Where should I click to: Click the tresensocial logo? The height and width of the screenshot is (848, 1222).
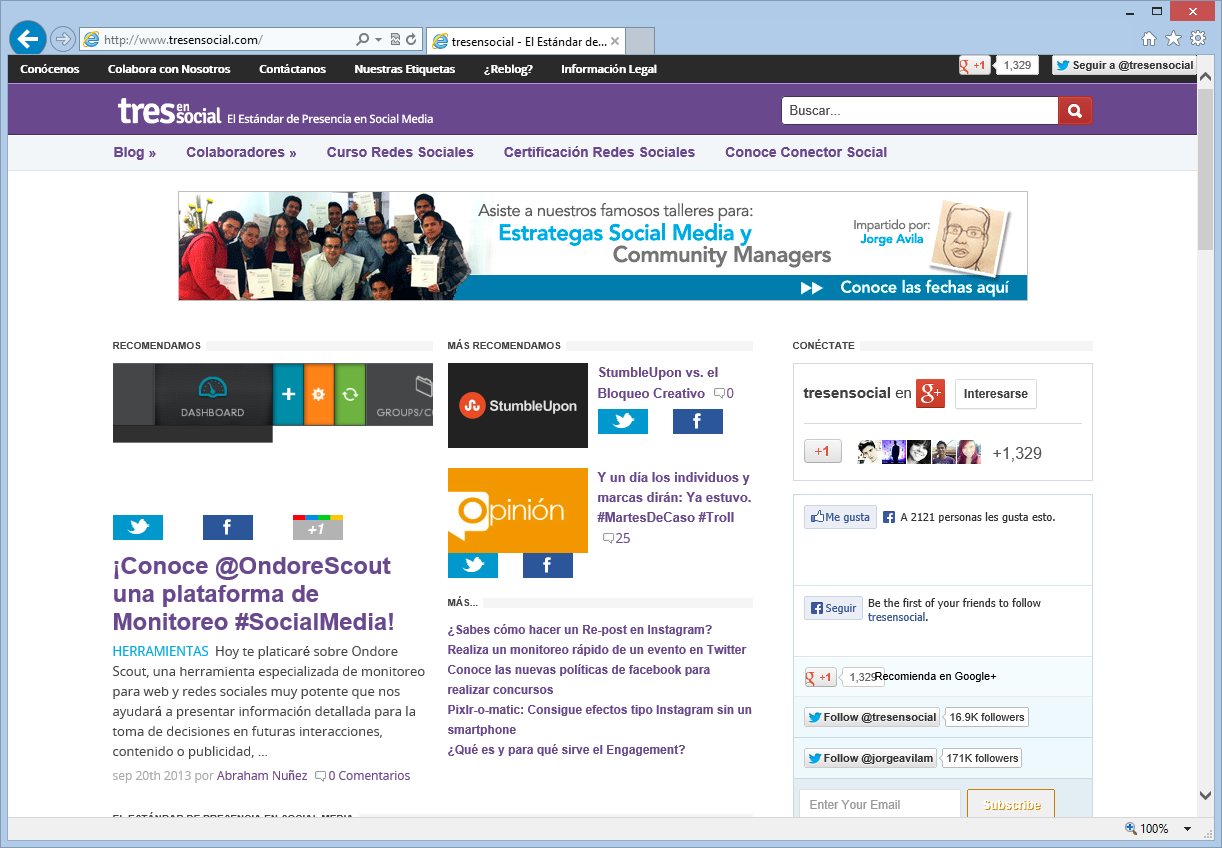tap(169, 111)
